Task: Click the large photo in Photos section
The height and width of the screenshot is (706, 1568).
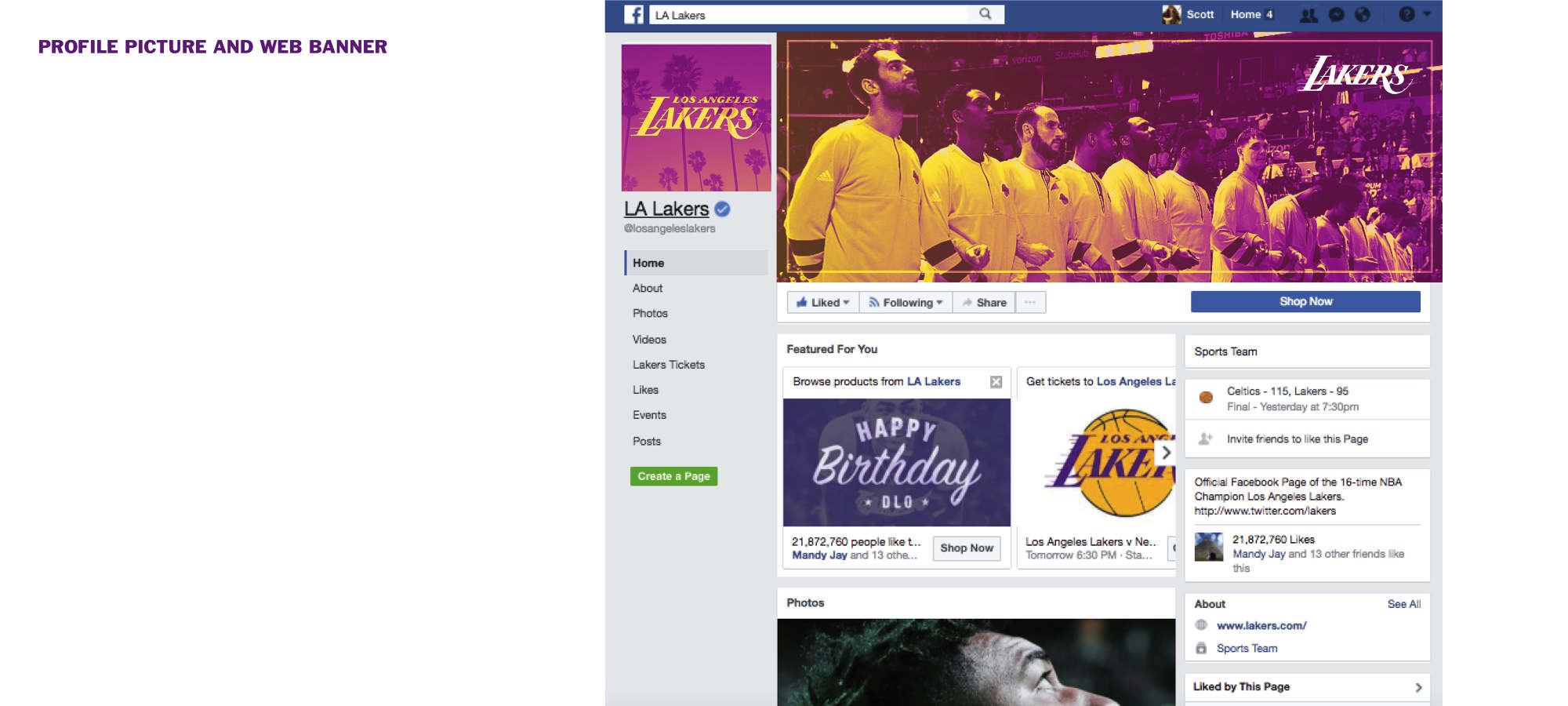Action: 976,662
